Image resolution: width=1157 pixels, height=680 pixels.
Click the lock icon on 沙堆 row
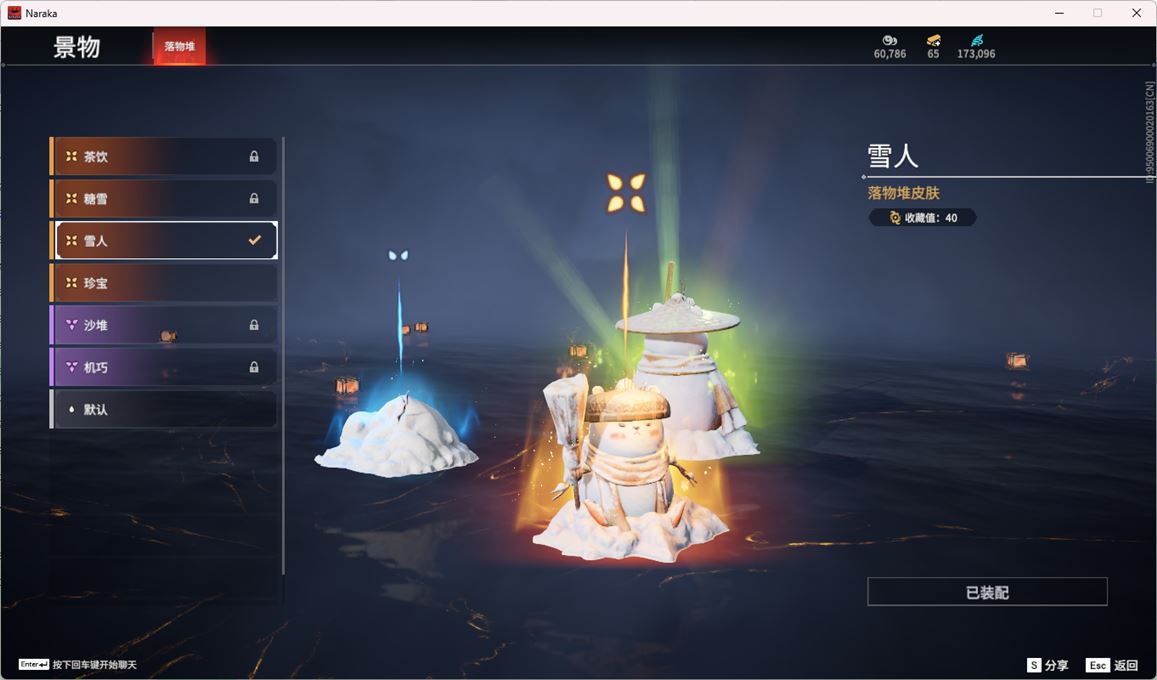(254, 325)
